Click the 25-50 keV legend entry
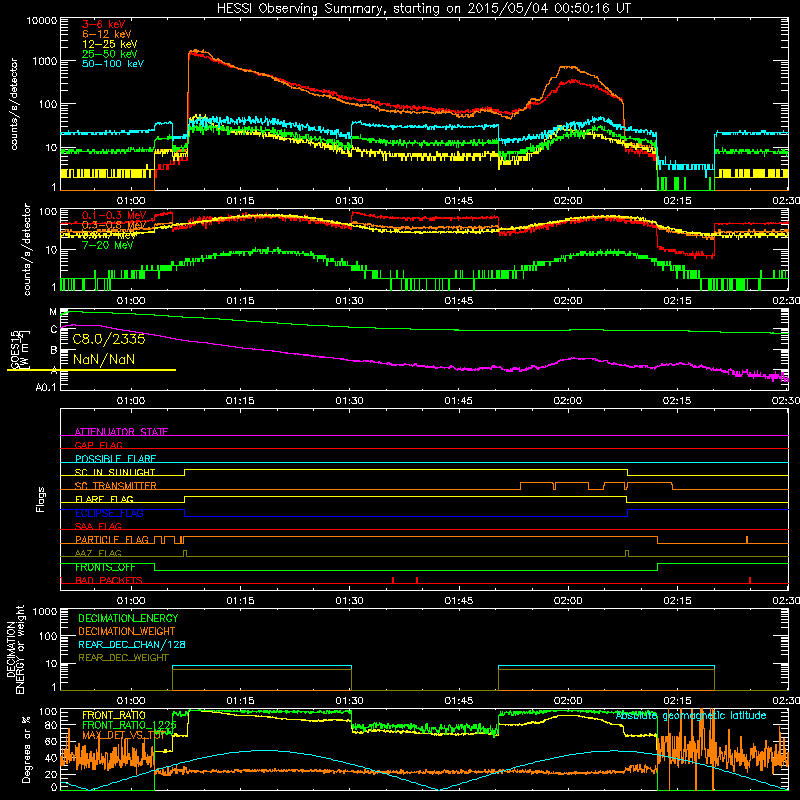The width and height of the screenshot is (800, 800). (109, 54)
